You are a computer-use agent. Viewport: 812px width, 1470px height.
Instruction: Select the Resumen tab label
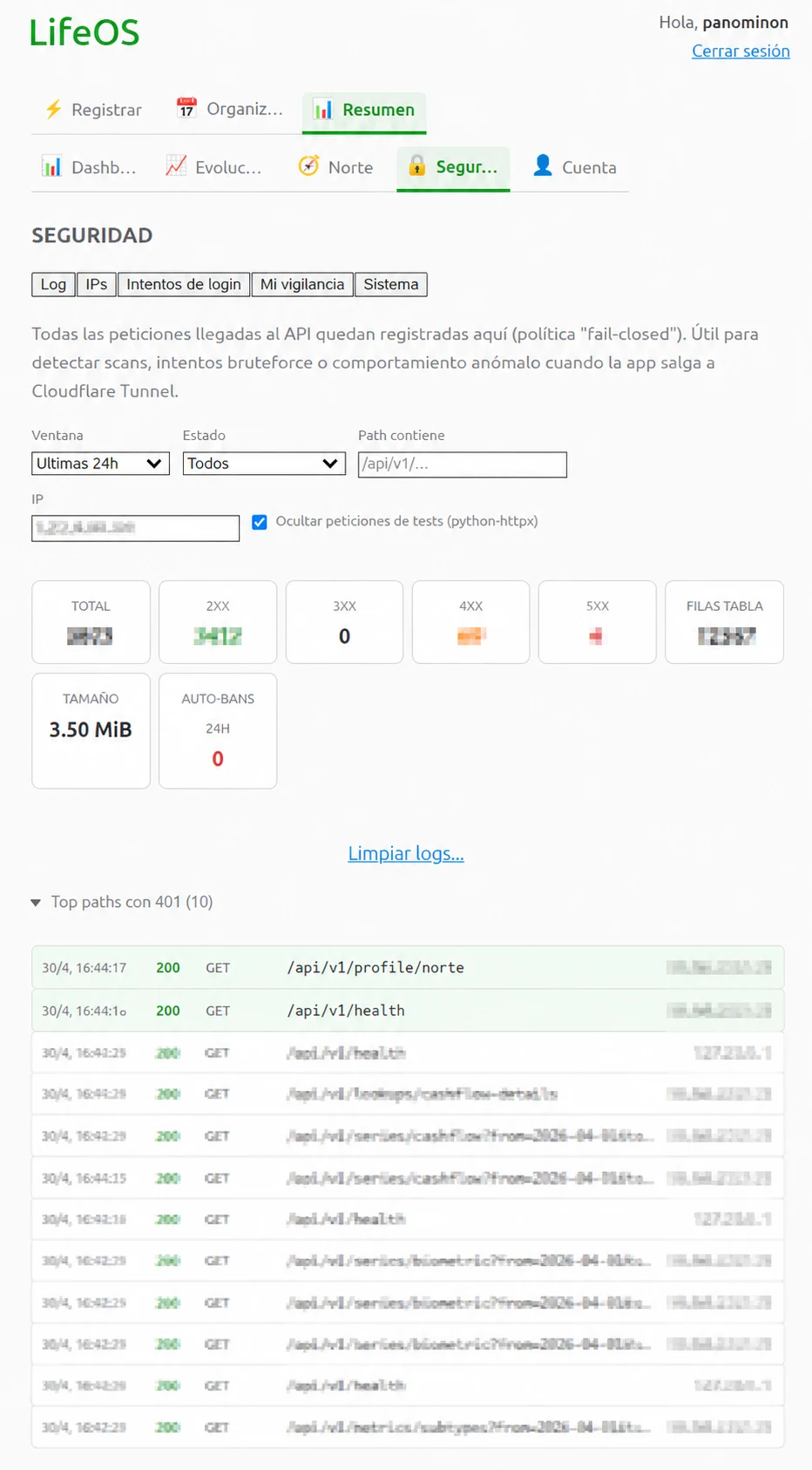378,110
